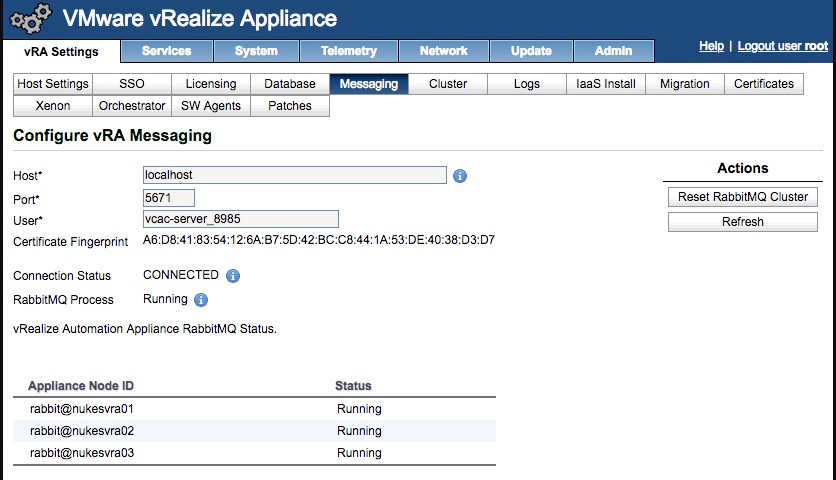
Task: Open the vRA Settings tab
Action: point(61,52)
